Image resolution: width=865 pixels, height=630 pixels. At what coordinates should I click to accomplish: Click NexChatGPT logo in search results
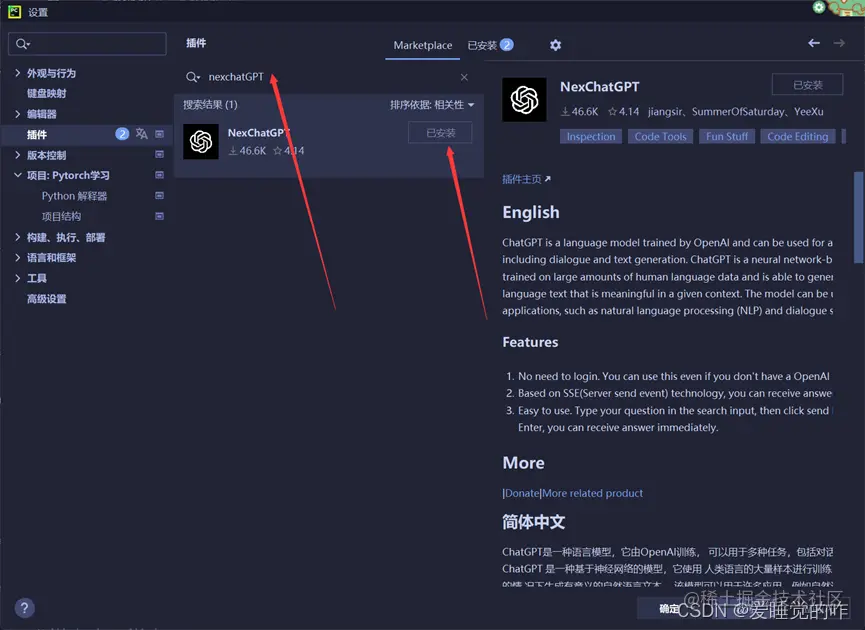click(201, 142)
